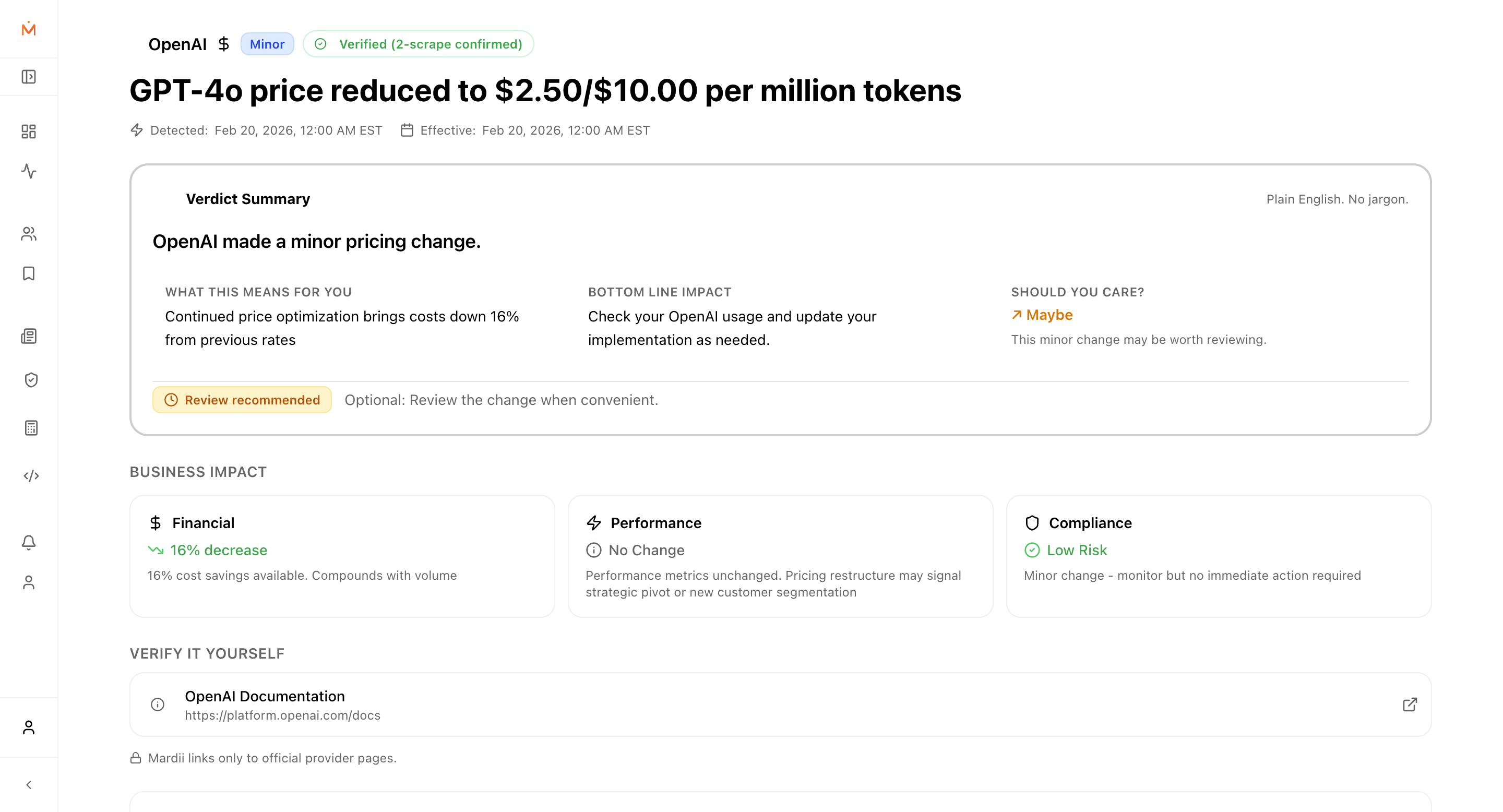Select the Compliance Low Risk card
This screenshot has height=812, width=1503.
(1218, 556)
